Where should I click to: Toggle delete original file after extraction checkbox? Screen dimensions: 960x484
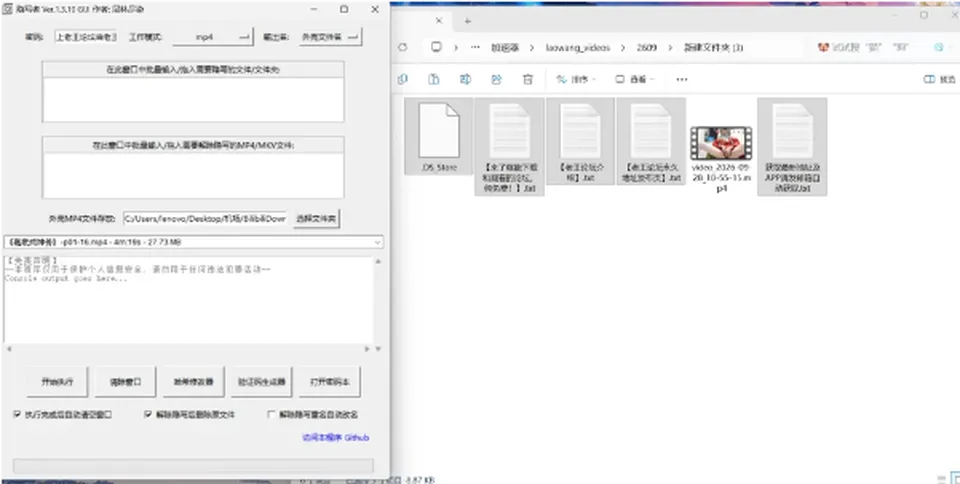[x=148, y=414]
